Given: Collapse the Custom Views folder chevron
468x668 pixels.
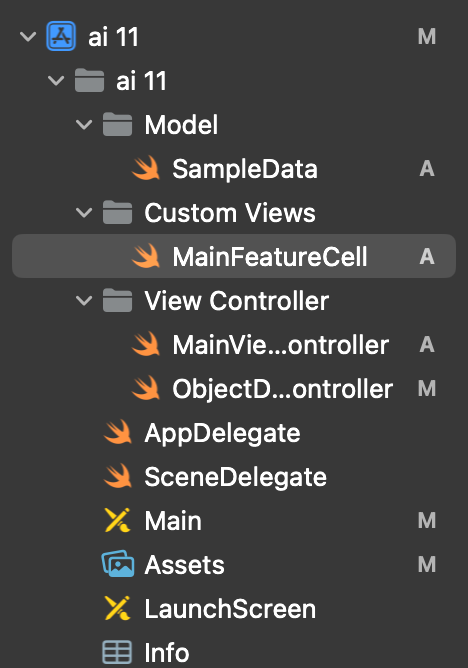Looking at the screenshot, I should coord(84,212).
